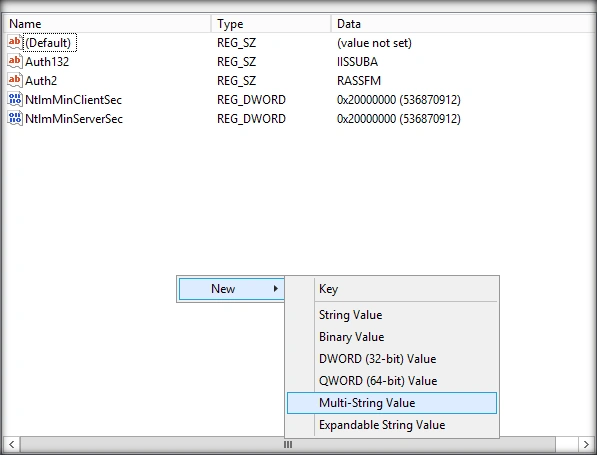Select the NtlmMinServerSec value name
597x455 pixels.
click(74, 119)
